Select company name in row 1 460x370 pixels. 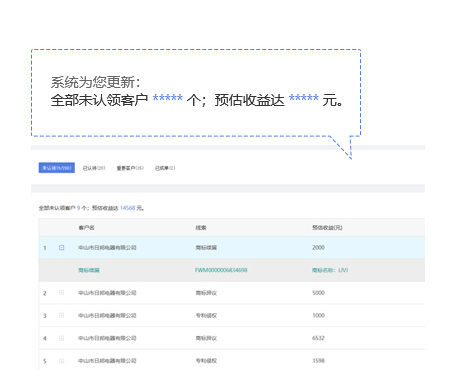coord(107,247)
